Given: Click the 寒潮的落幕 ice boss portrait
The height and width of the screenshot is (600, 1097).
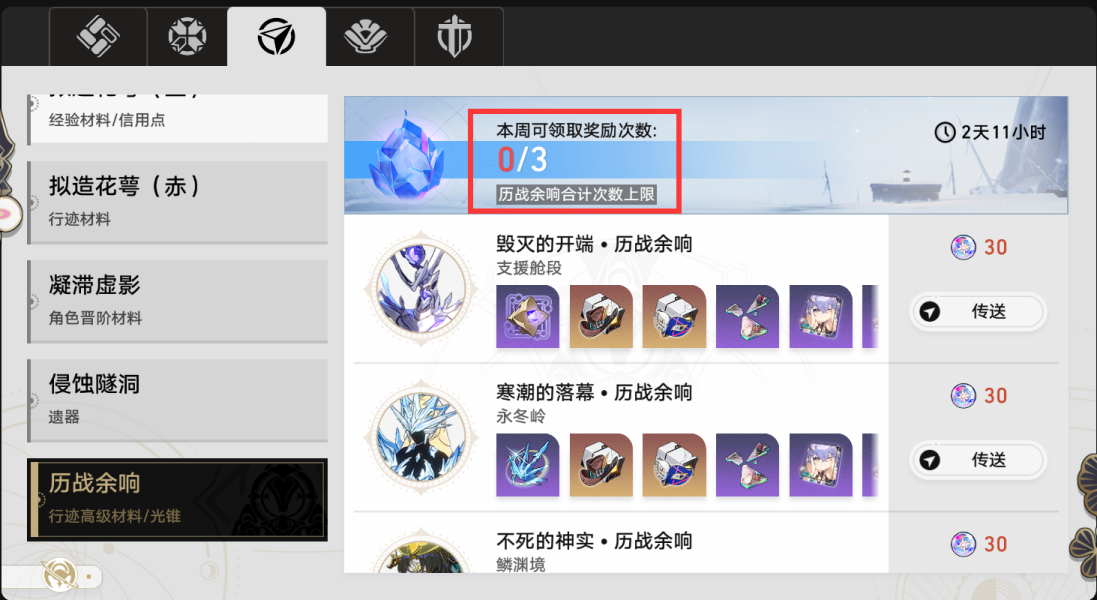Looking at the screenshot, I should (420, 438).
